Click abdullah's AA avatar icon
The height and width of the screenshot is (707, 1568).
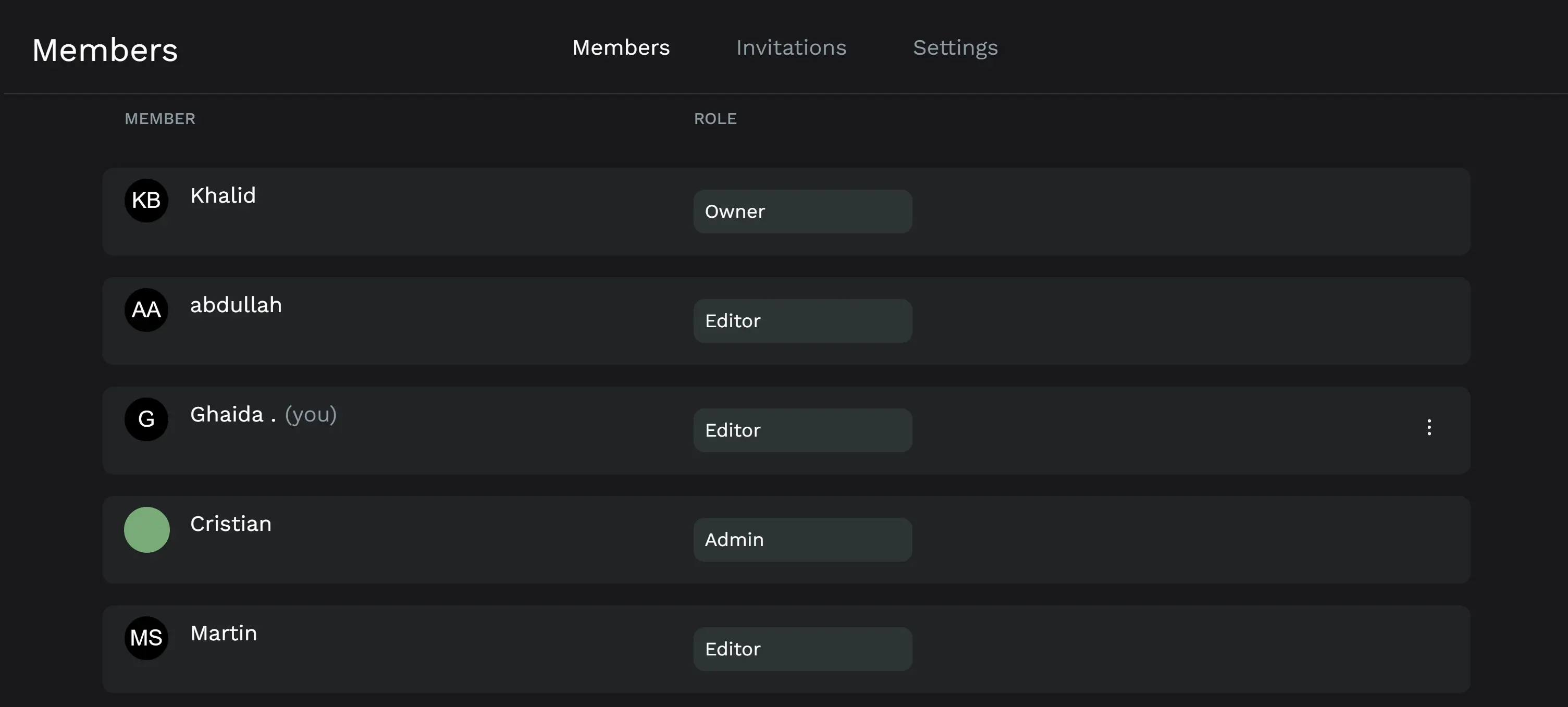tap(146, 309)
